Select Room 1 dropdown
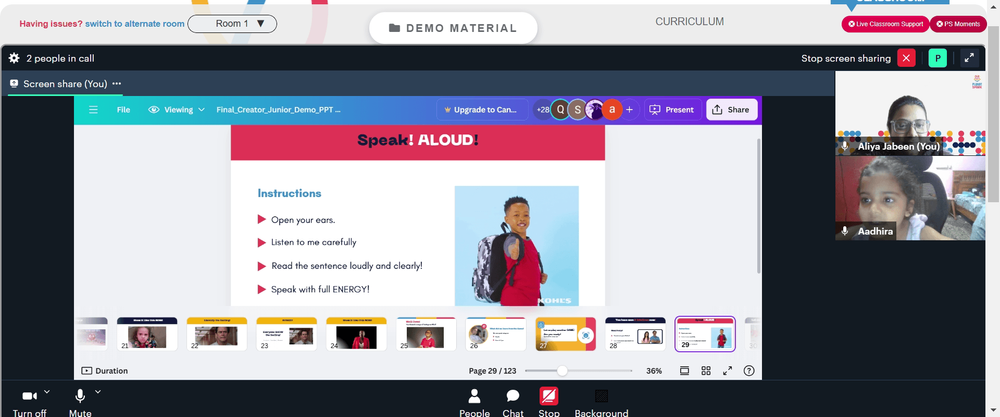This screenshot has height=417, width=1000. 232,24
